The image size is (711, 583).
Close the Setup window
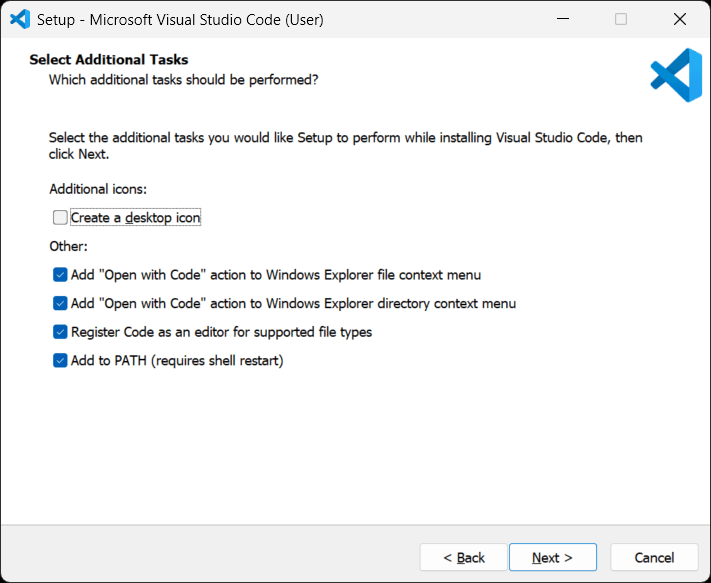click(680, 19)
